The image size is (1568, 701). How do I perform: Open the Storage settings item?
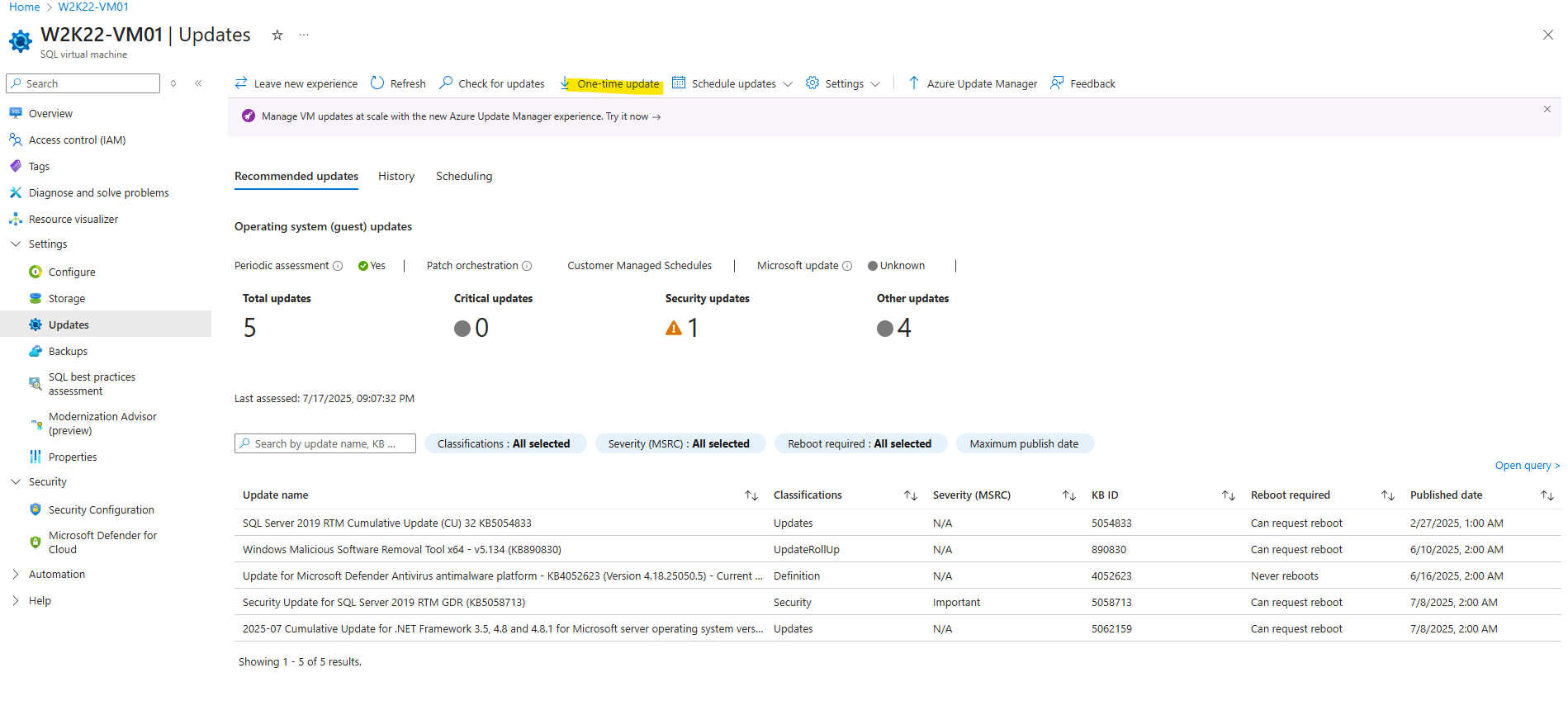point(67,298)
